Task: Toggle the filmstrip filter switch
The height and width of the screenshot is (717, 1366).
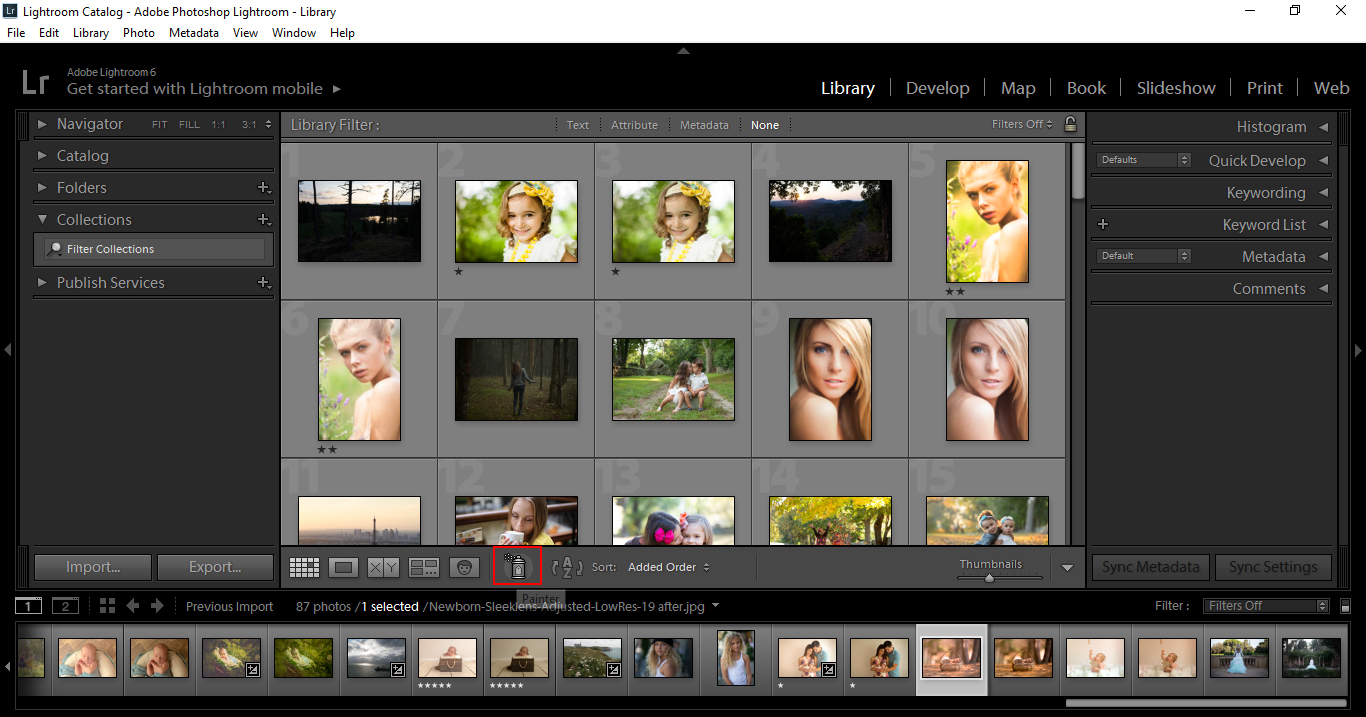Action: 1346,606
